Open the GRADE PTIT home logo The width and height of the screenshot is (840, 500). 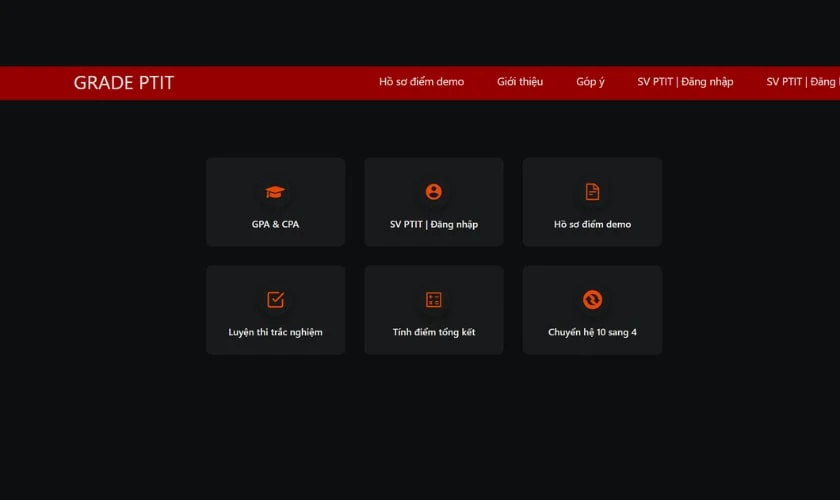point(124,83)
